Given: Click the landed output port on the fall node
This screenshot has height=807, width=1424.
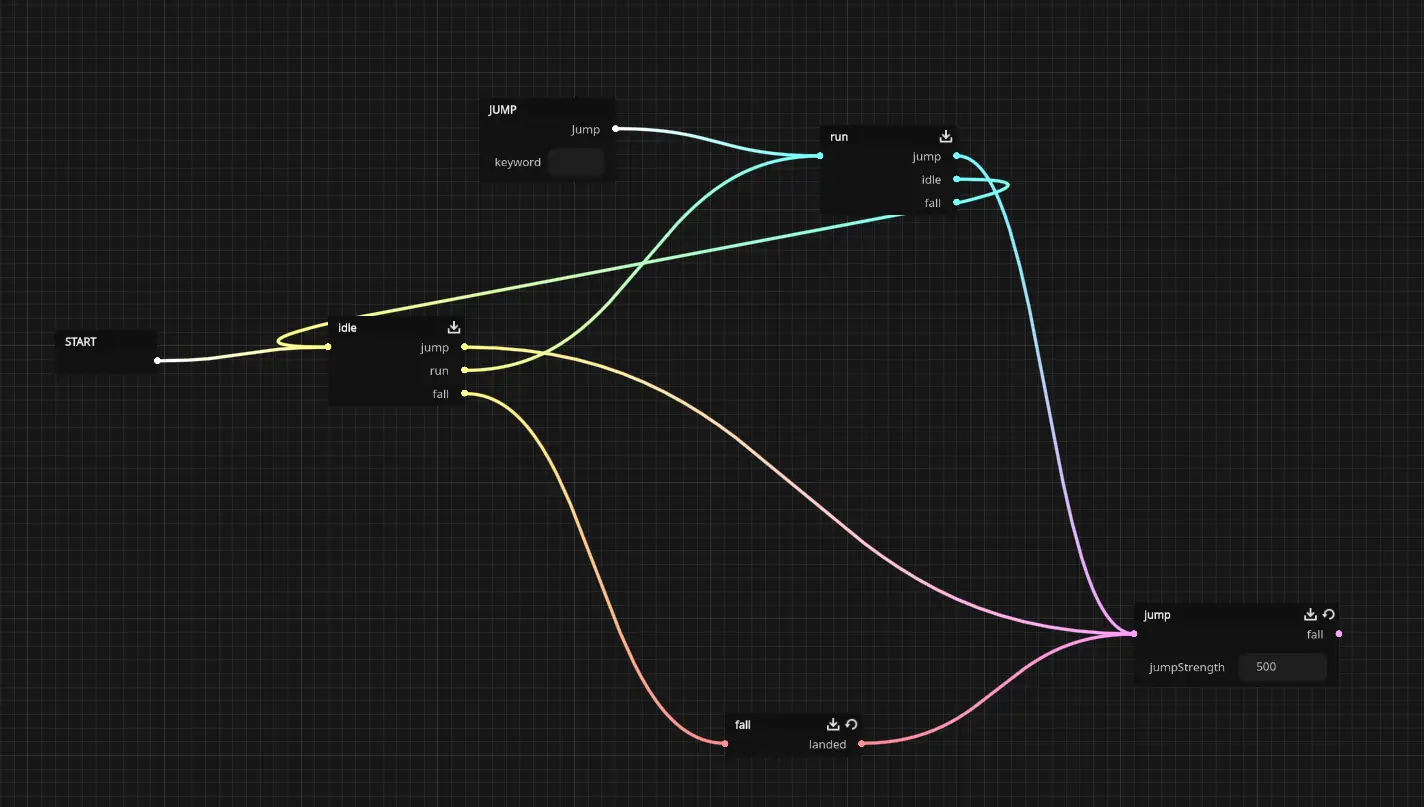Looking at the screenshot, I should [x=861, y=744].
